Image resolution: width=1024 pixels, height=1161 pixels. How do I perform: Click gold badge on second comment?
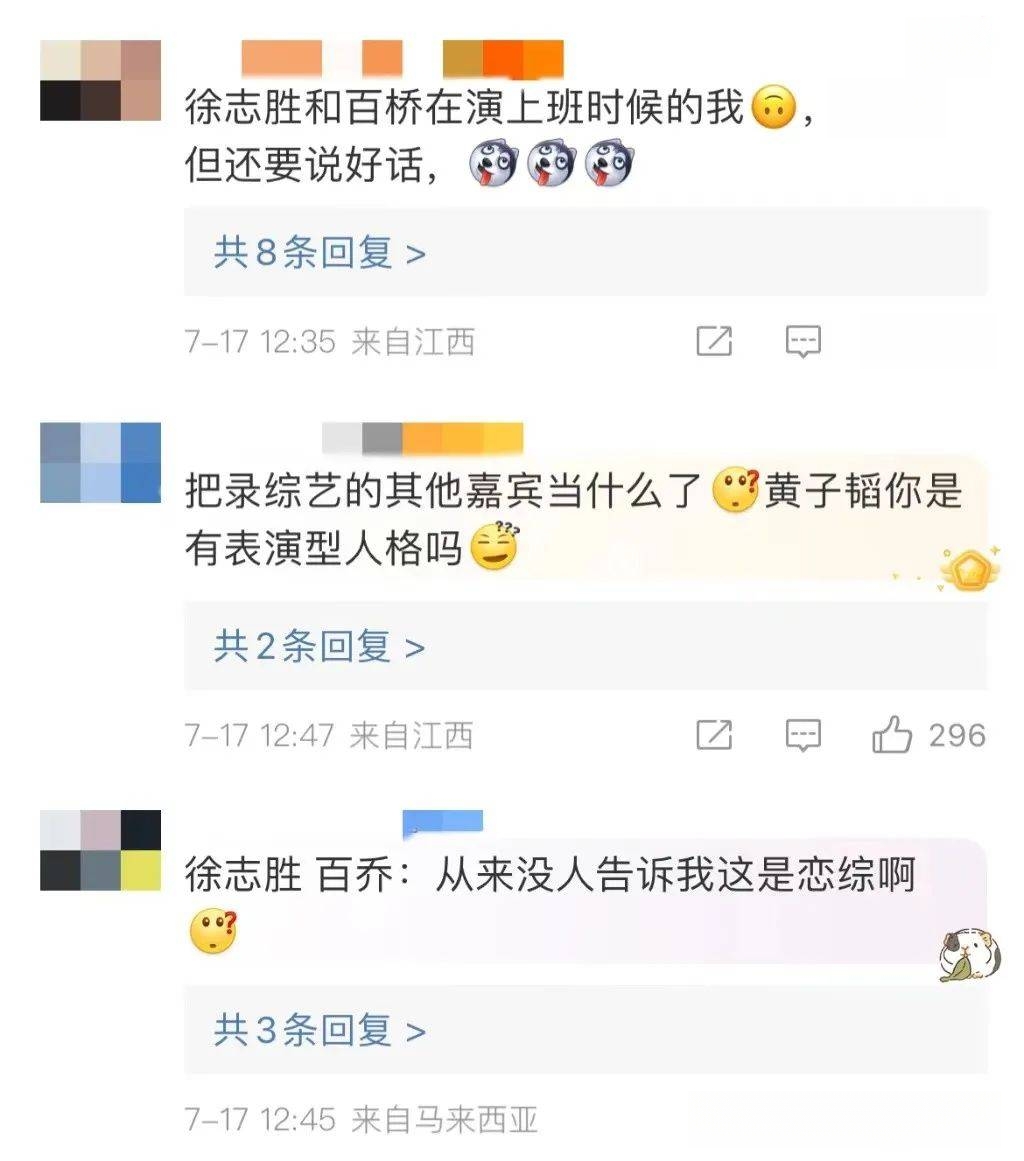point(969,570)
